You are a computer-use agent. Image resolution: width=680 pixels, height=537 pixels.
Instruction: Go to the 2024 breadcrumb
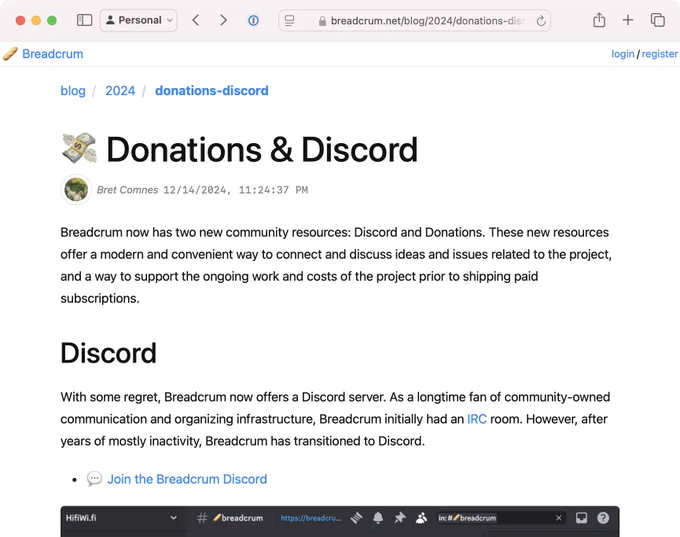click(120, 91)
